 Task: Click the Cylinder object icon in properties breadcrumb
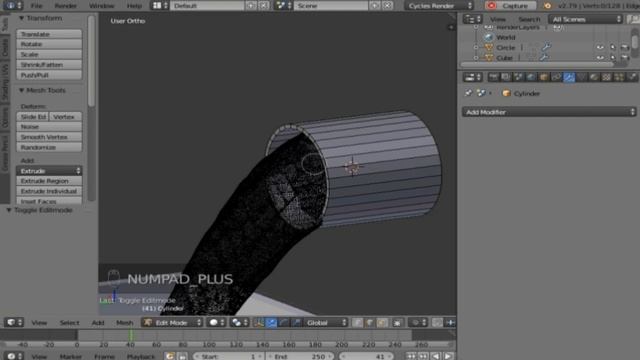pos(507,93)
